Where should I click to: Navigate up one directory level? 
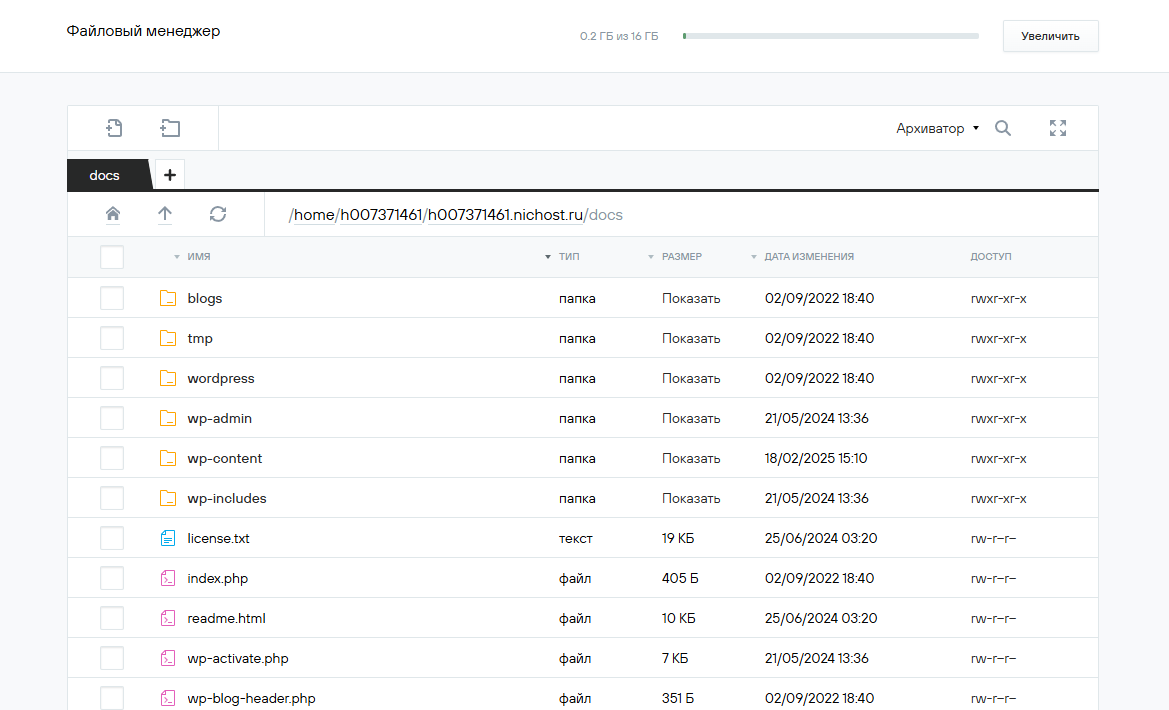click(x=165, y=214)
